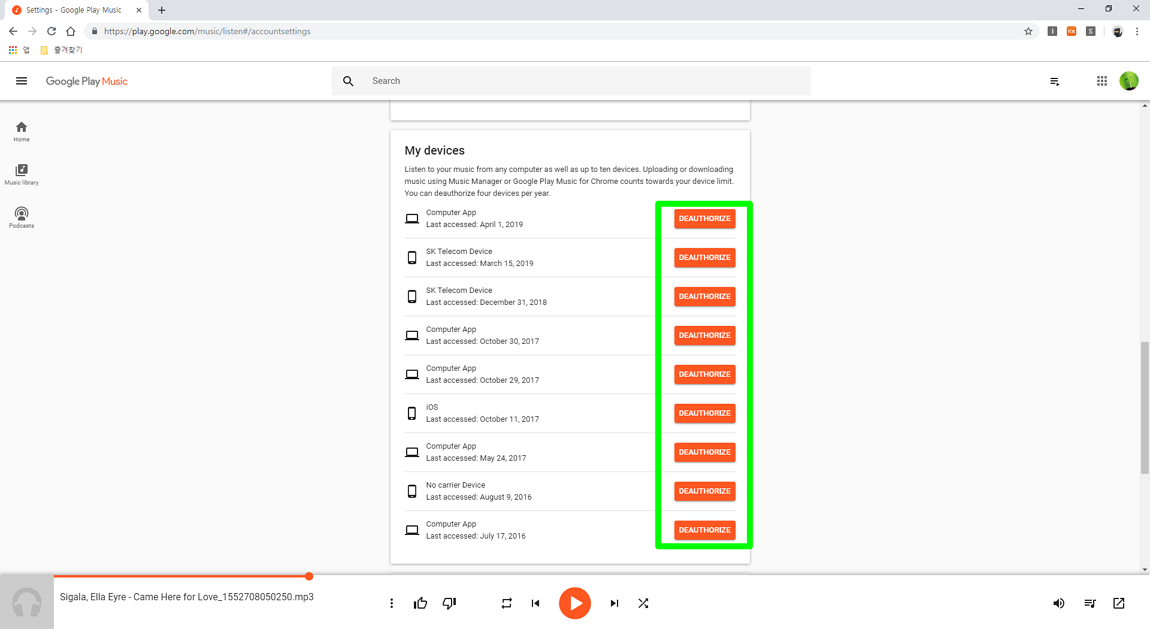Open the main hamburger menu
The width and height of the screenshot is (1150, 629).
pyautogui.click(x=21, y=81)
